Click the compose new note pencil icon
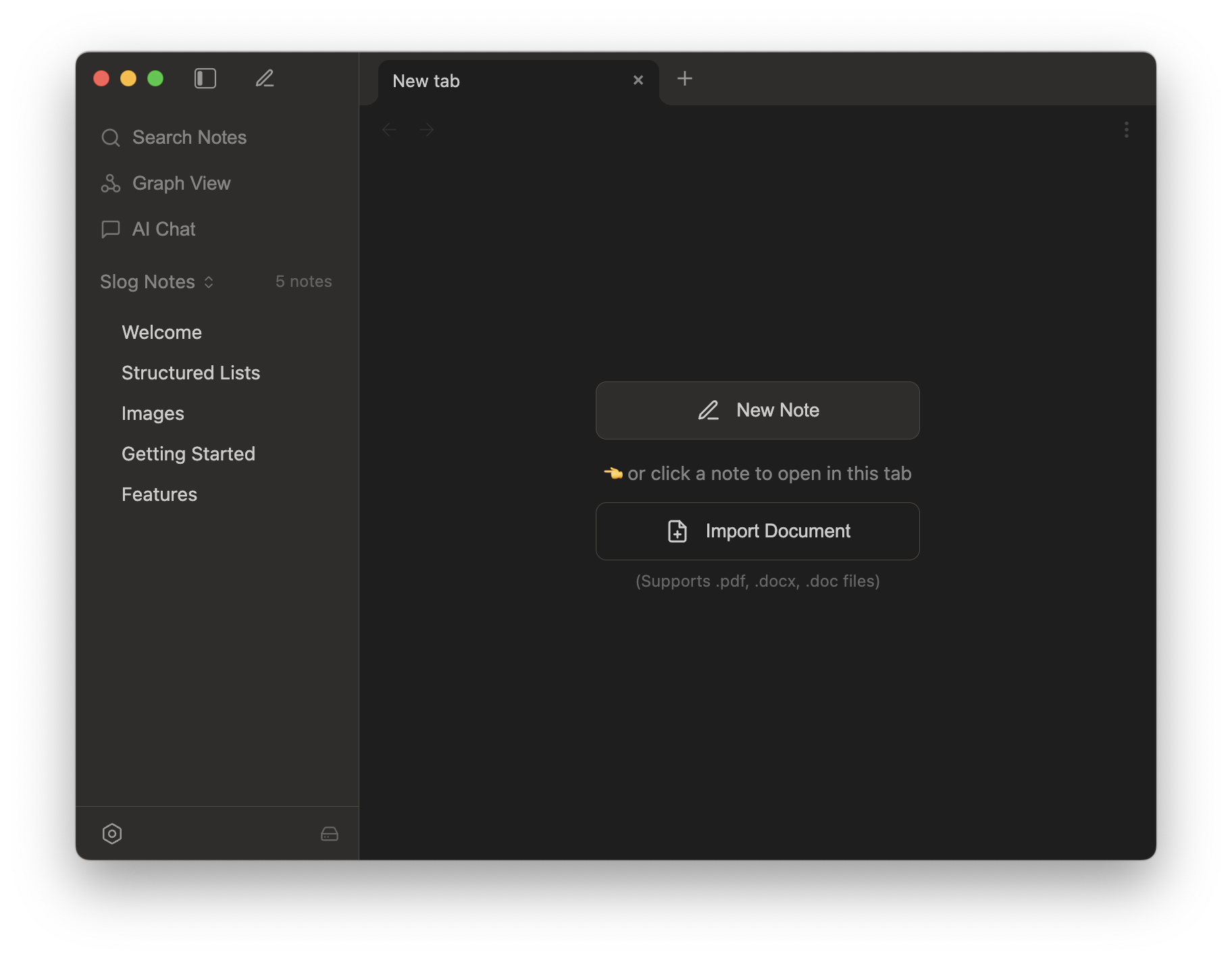The height and width of the screenshot is (960, 1232). [x=265, y=78]
